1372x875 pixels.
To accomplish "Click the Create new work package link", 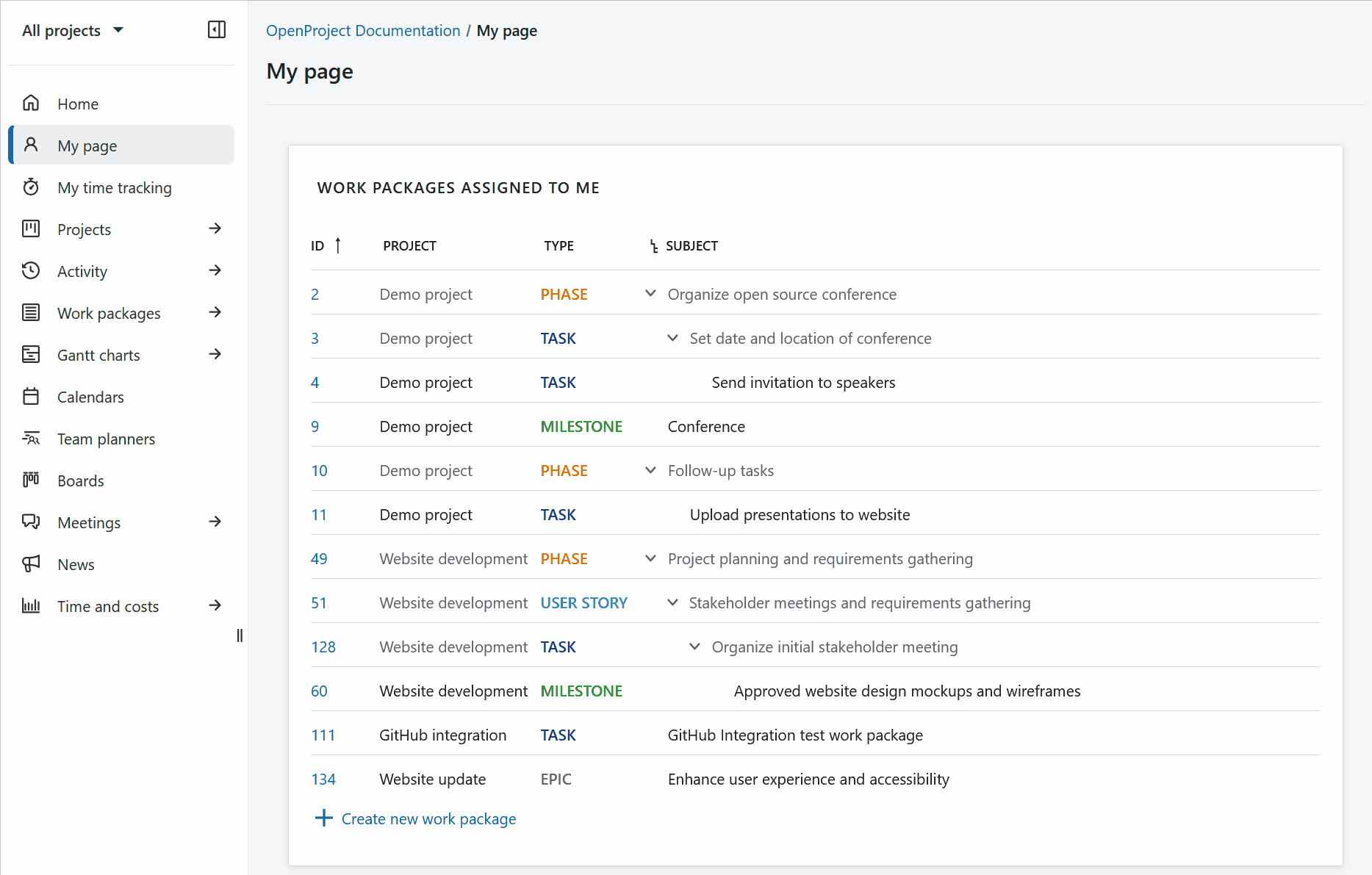I will point(428,818).
